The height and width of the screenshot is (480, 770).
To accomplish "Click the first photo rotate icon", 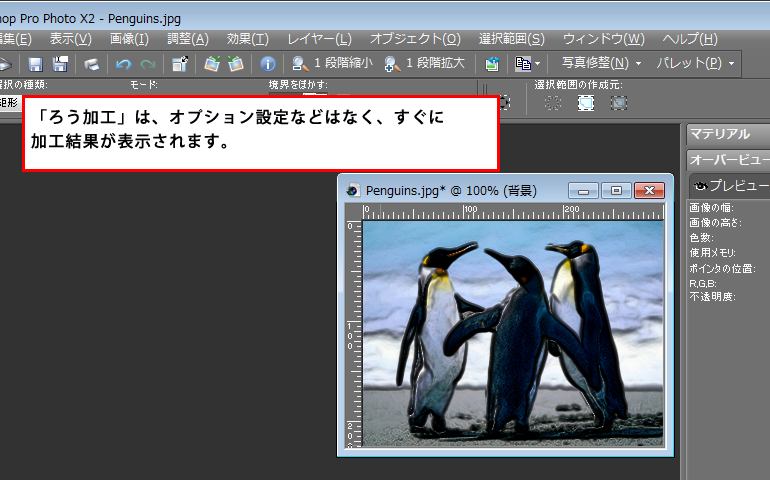I will pos(212,64).
